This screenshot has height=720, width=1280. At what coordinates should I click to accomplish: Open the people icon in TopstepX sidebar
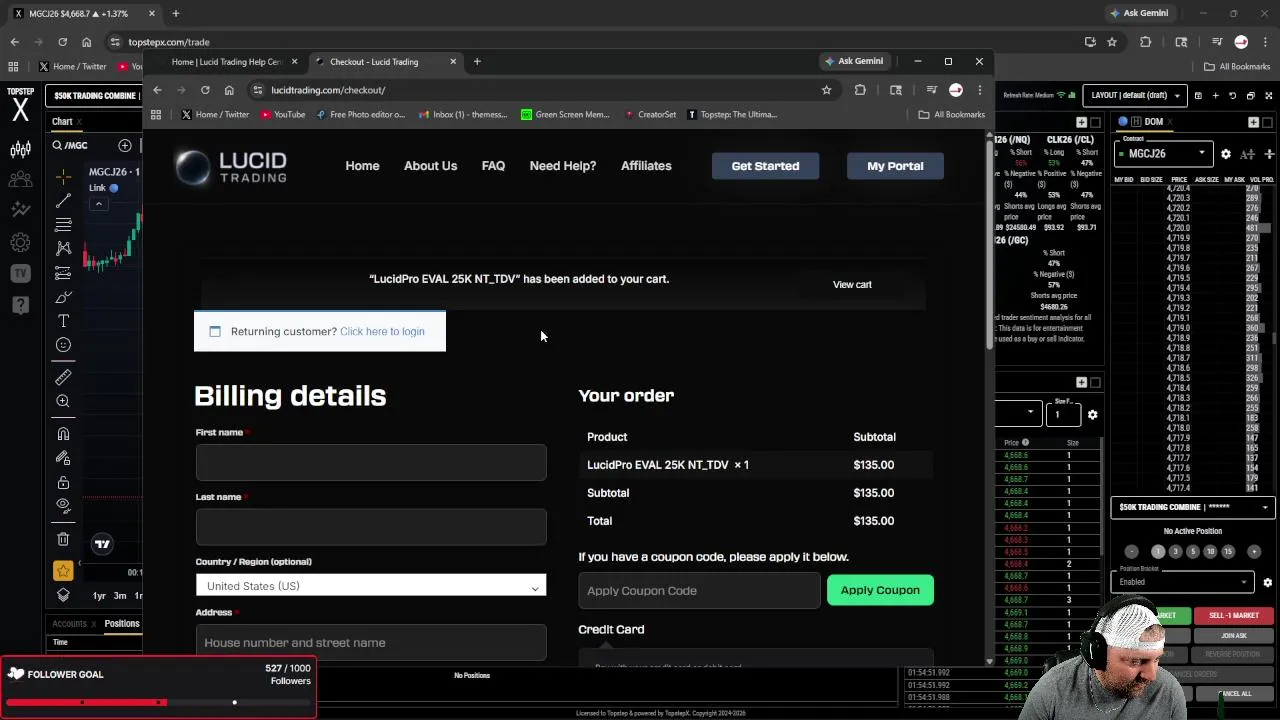pyautogui.click(x=20, y=180)
